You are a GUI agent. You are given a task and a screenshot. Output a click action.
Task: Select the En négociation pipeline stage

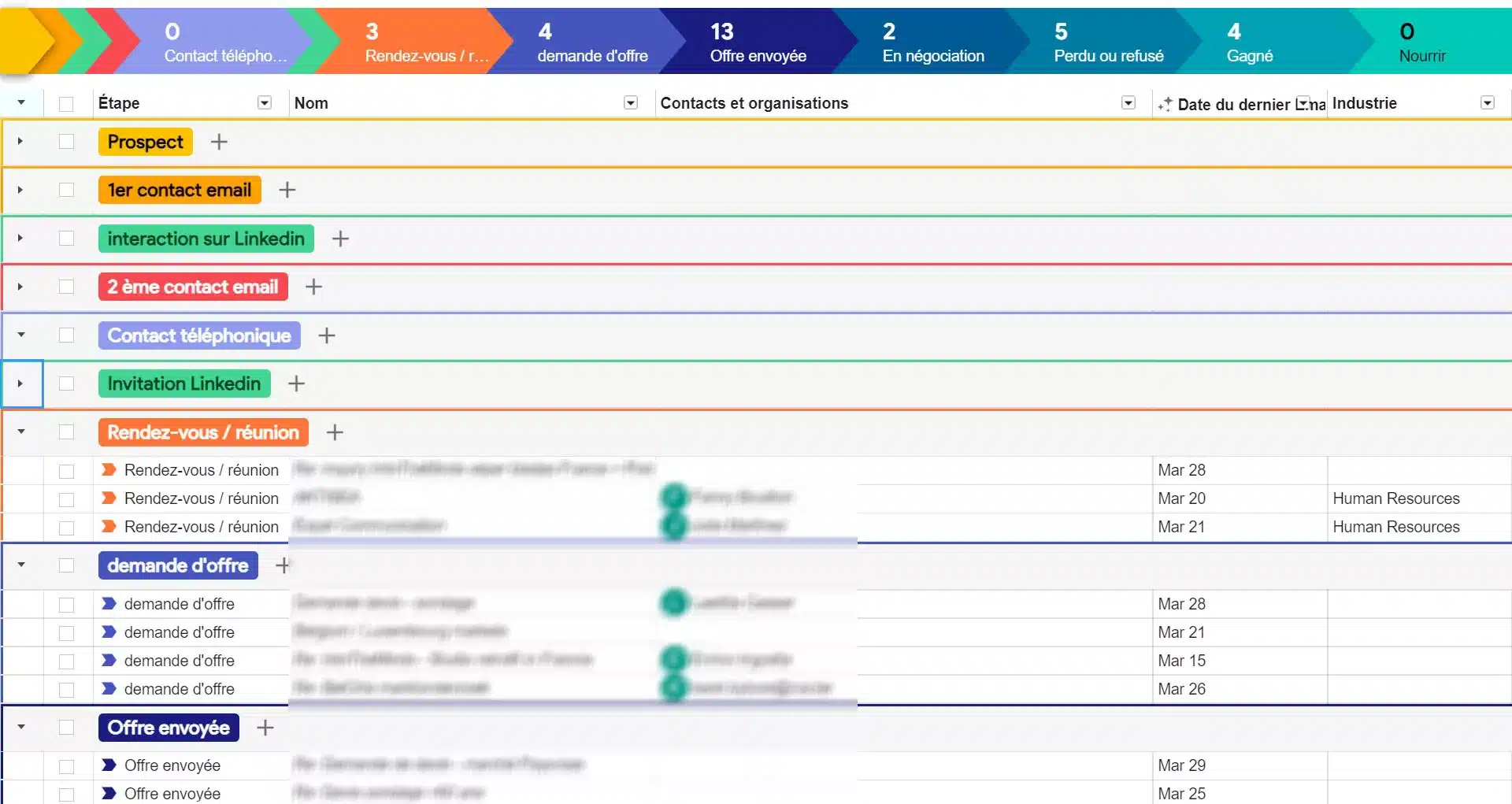point(932,43)
